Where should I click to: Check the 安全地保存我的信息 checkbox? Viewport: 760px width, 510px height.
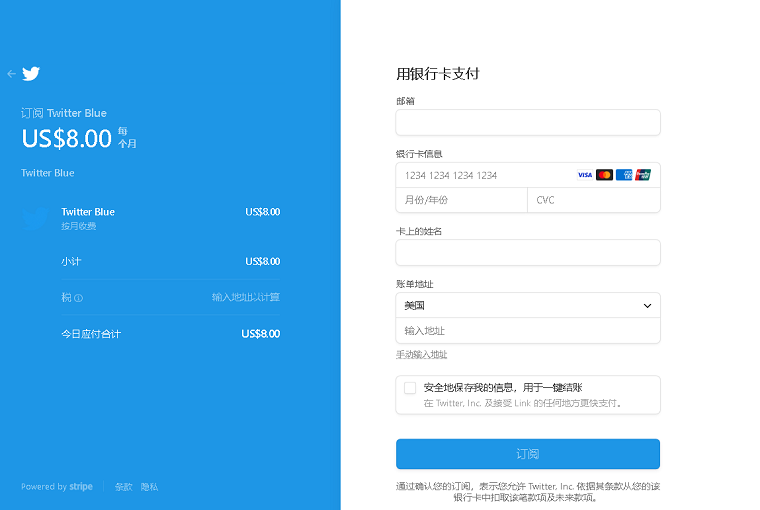(410, 388)
